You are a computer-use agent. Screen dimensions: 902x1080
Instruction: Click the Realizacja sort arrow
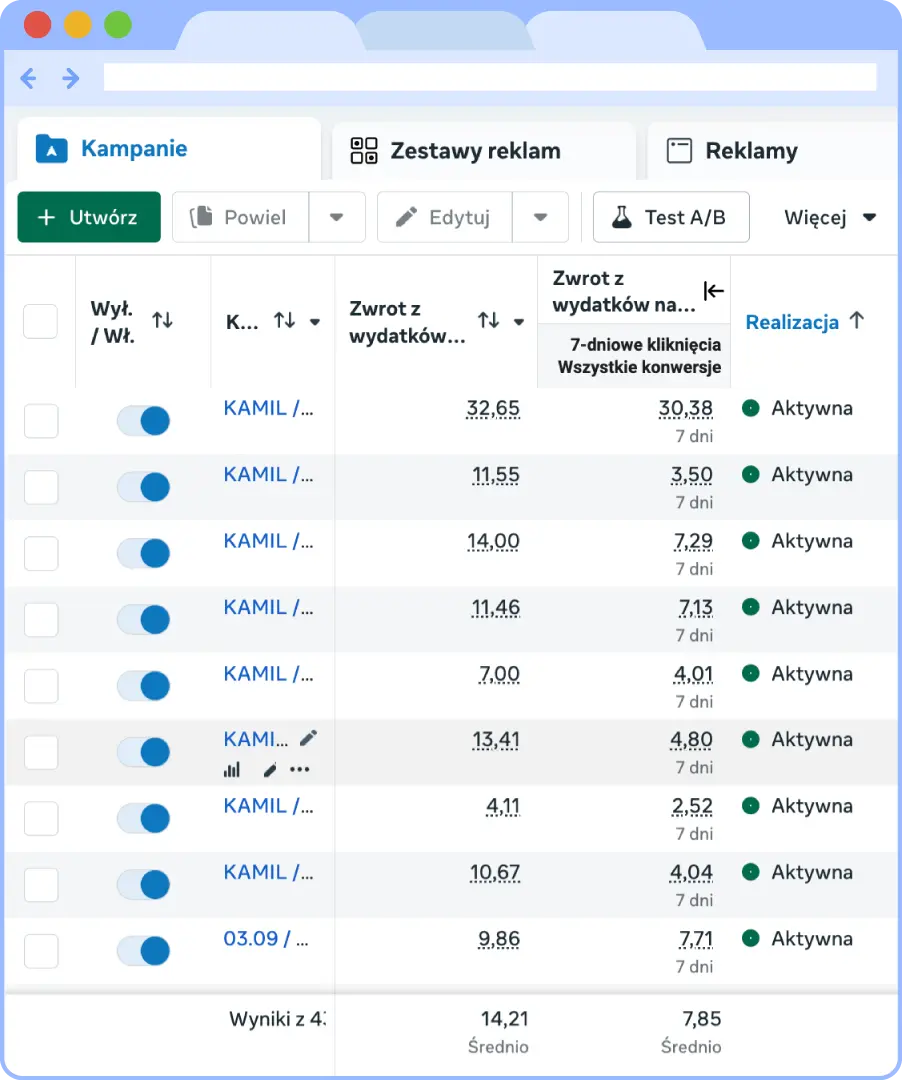[856, 320]
